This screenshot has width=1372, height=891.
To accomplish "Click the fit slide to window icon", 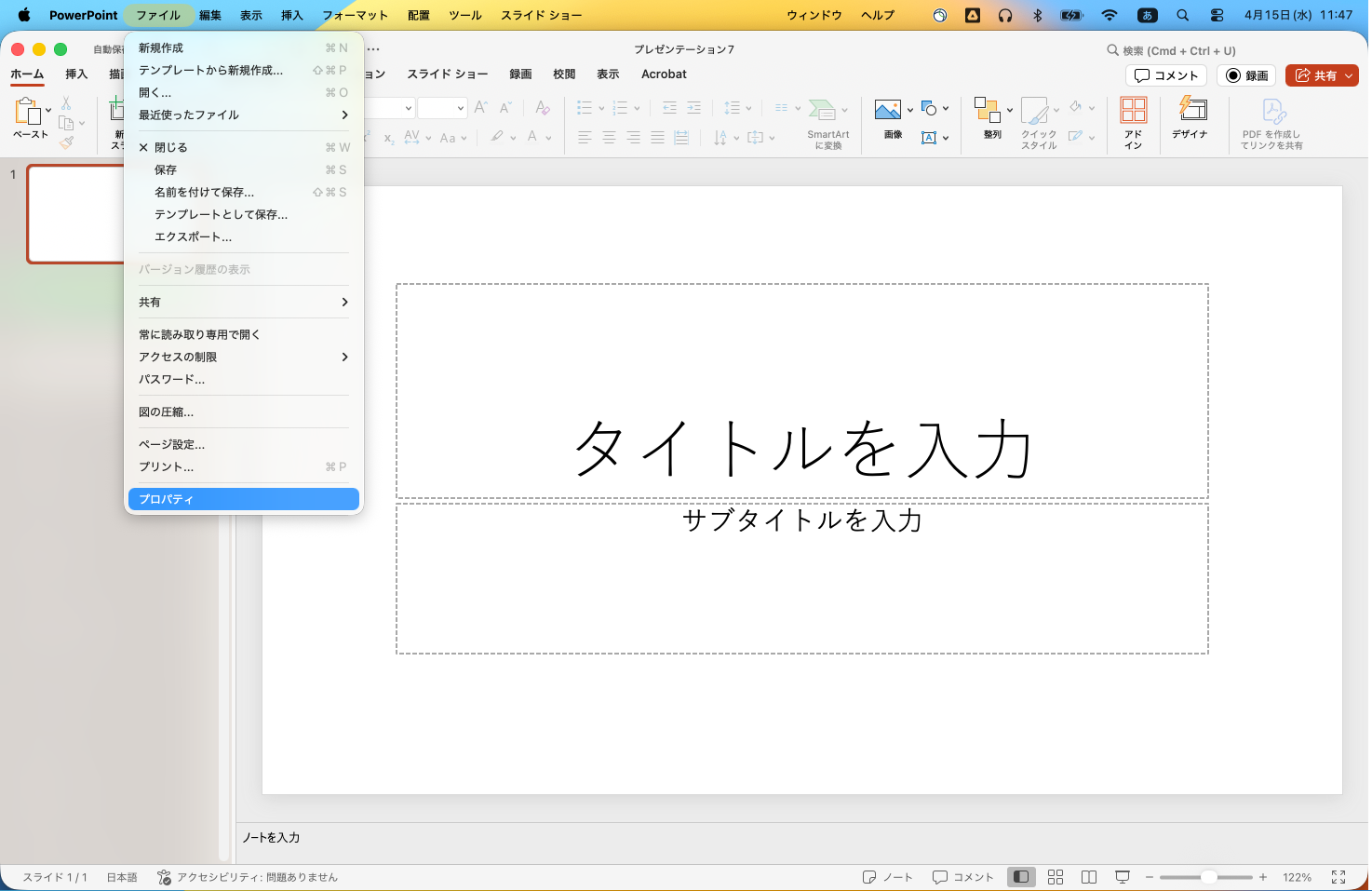I will 1338,877.
